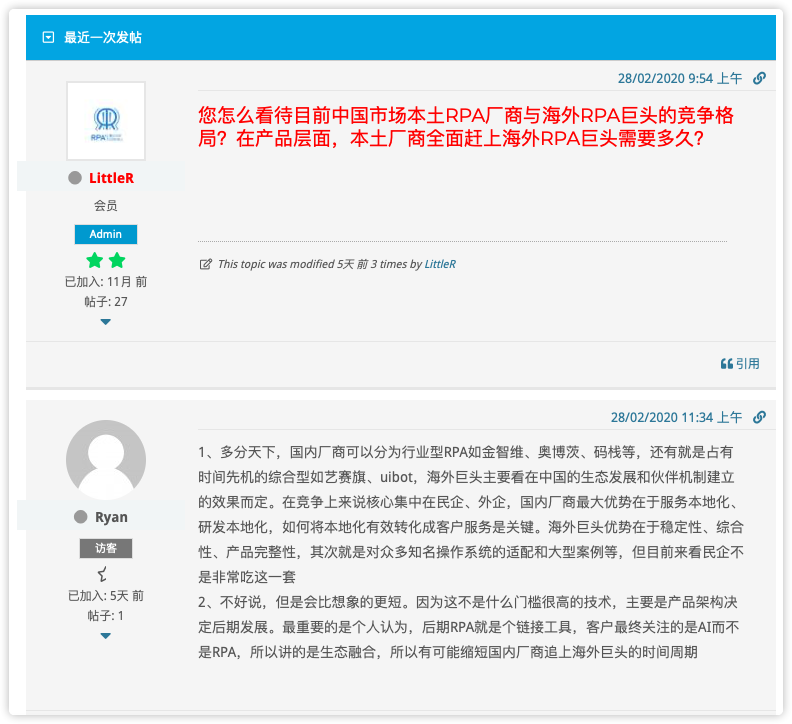Click the edit pencil icon beside modification notice
Screen dimensions: 792x724
[x=206, y=264]
